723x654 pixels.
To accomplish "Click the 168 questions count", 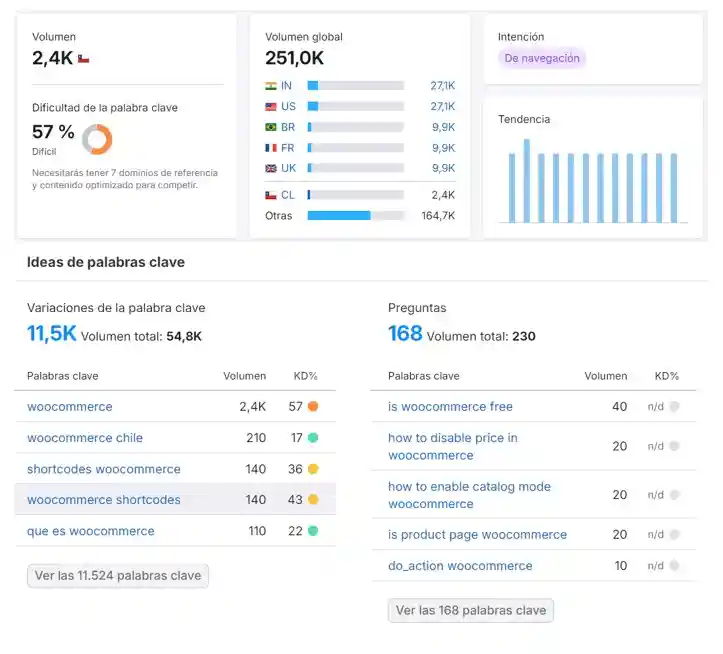I will point(405,334).
